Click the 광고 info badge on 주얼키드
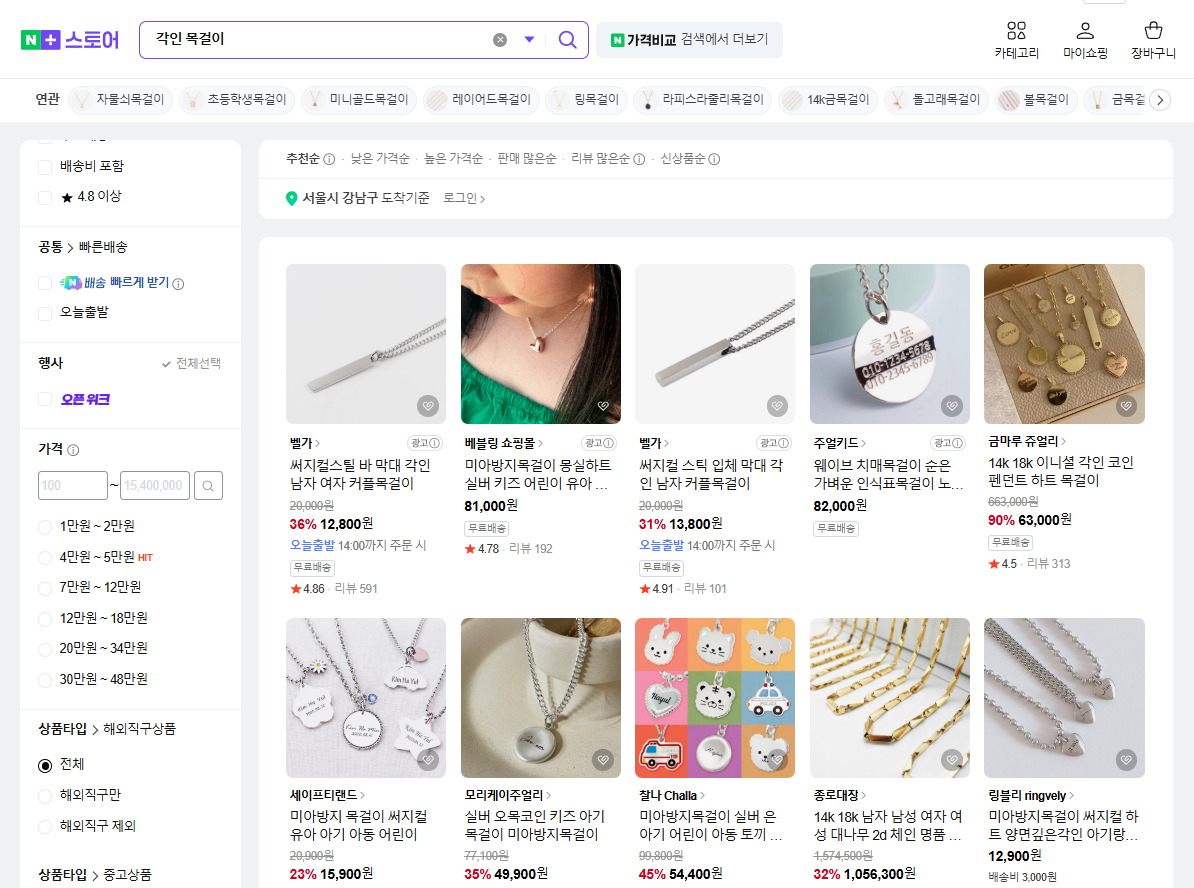The height and width of the screenshot is (888, 1194). tap(948, 443)
